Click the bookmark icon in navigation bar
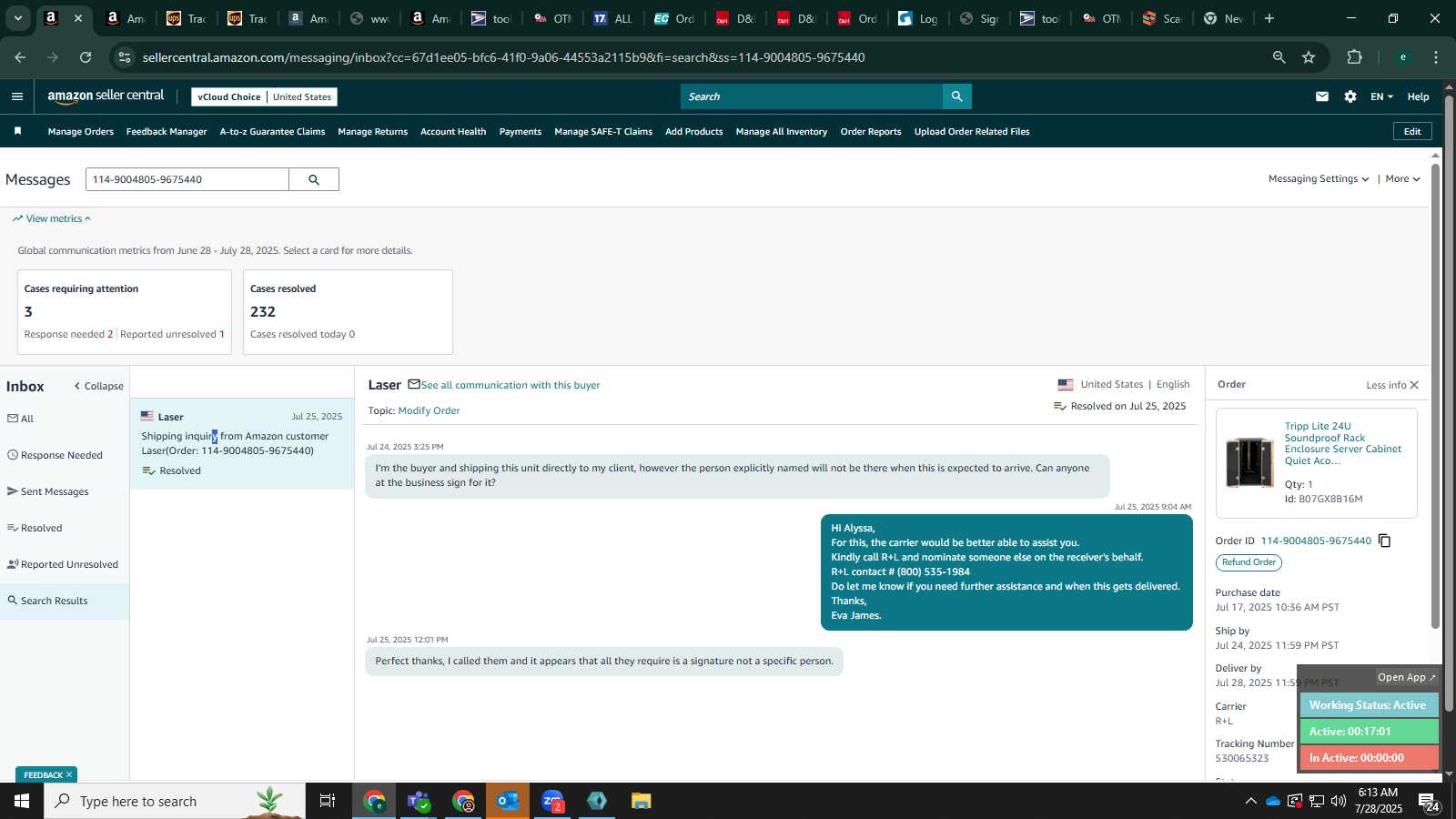The width and height of the screenshot is (1456, 819). (17, 131)
